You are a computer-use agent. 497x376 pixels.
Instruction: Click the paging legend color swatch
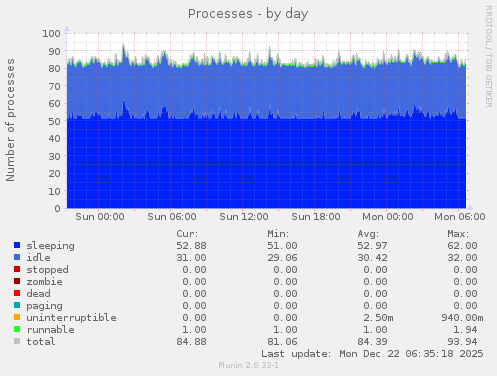17,305
